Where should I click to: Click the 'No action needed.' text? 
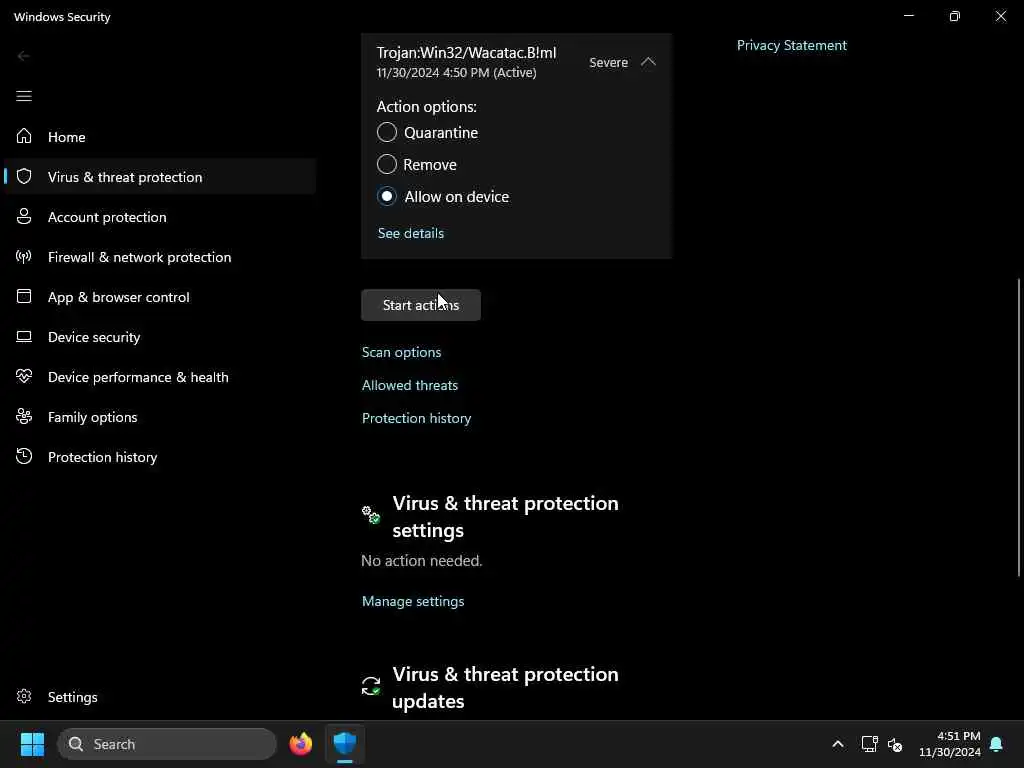pyautogui.click(x=422, y=560)
